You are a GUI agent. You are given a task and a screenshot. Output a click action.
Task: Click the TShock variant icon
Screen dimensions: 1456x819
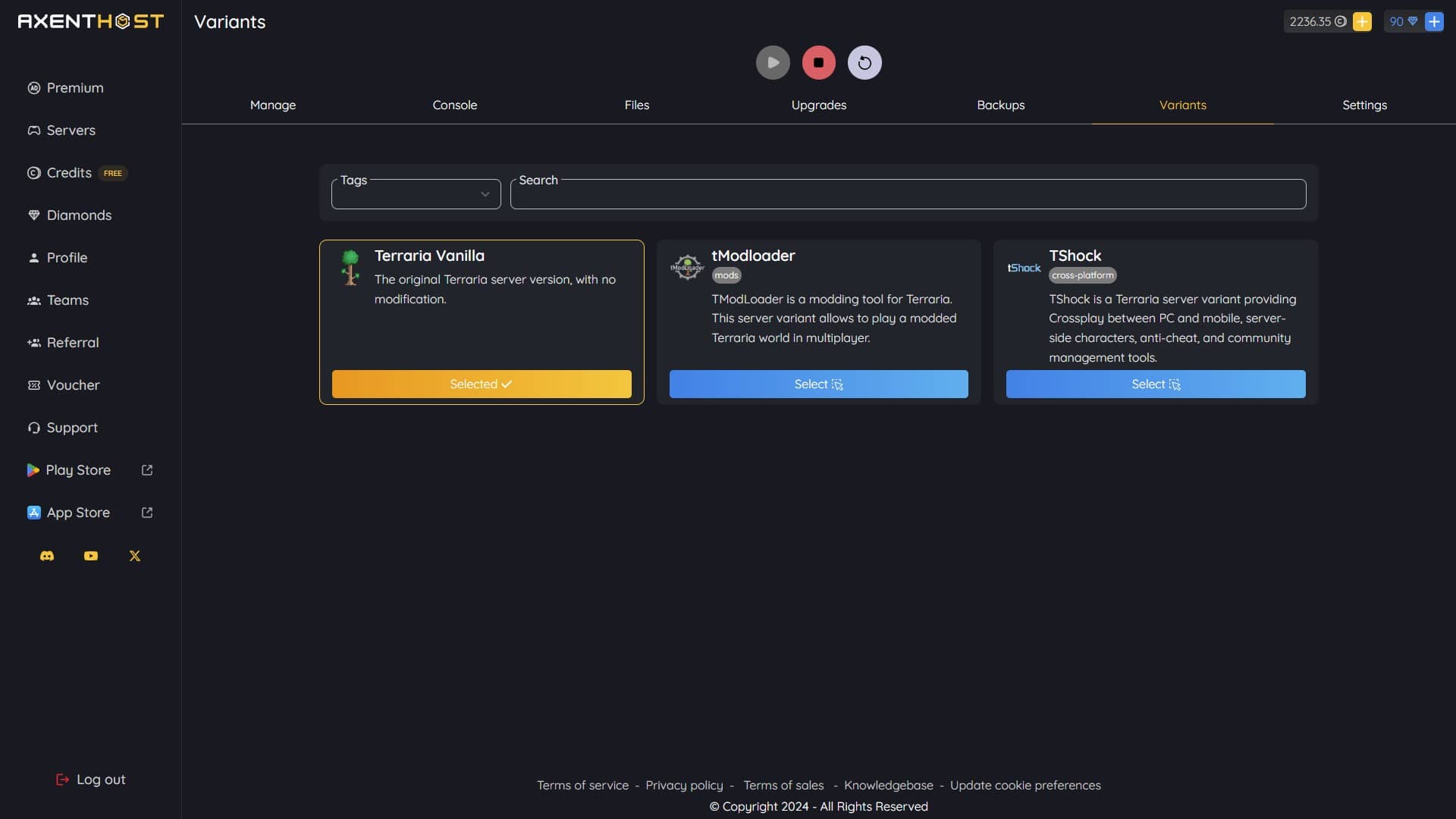(1024, 265)
